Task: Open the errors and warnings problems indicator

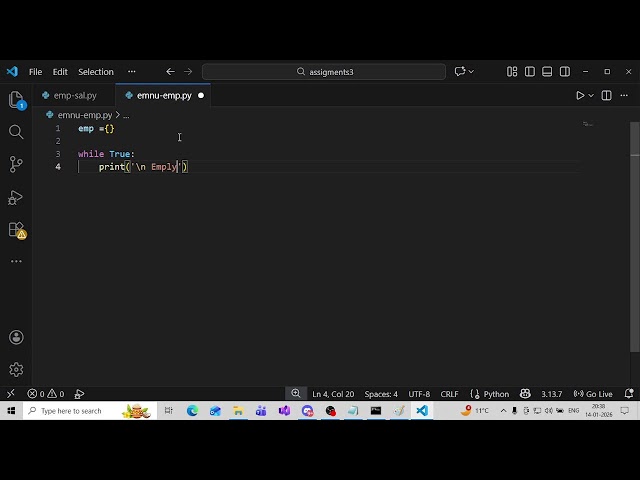Action: pos(46,394)
